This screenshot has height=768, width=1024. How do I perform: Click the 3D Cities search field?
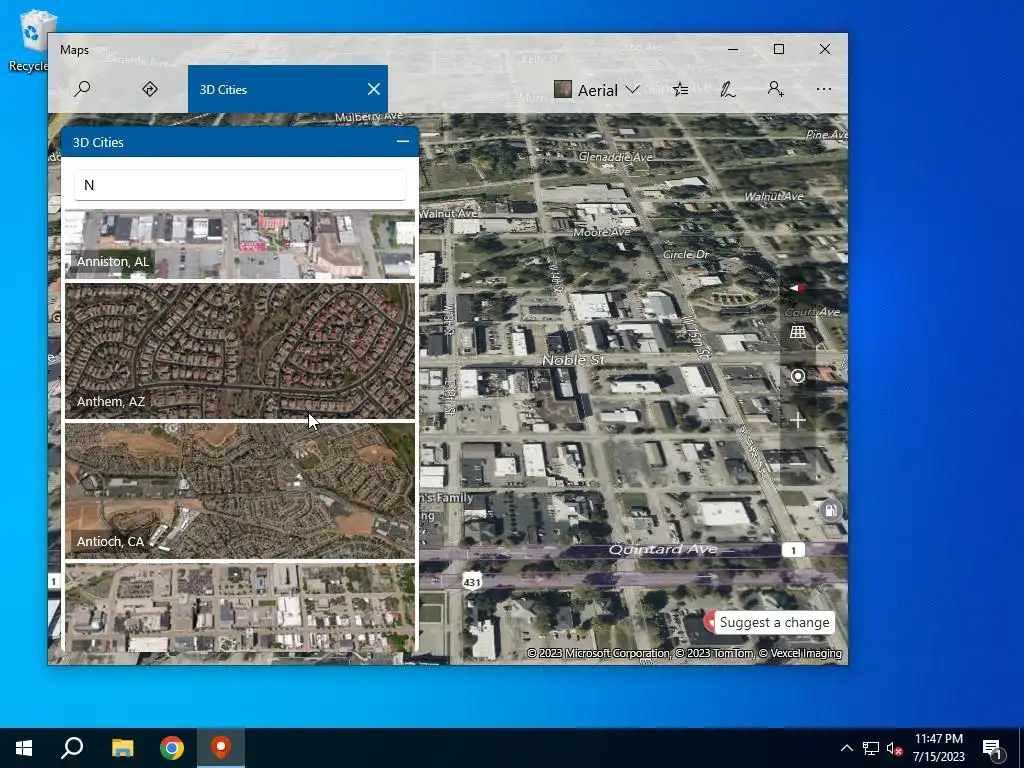point(240,185)
